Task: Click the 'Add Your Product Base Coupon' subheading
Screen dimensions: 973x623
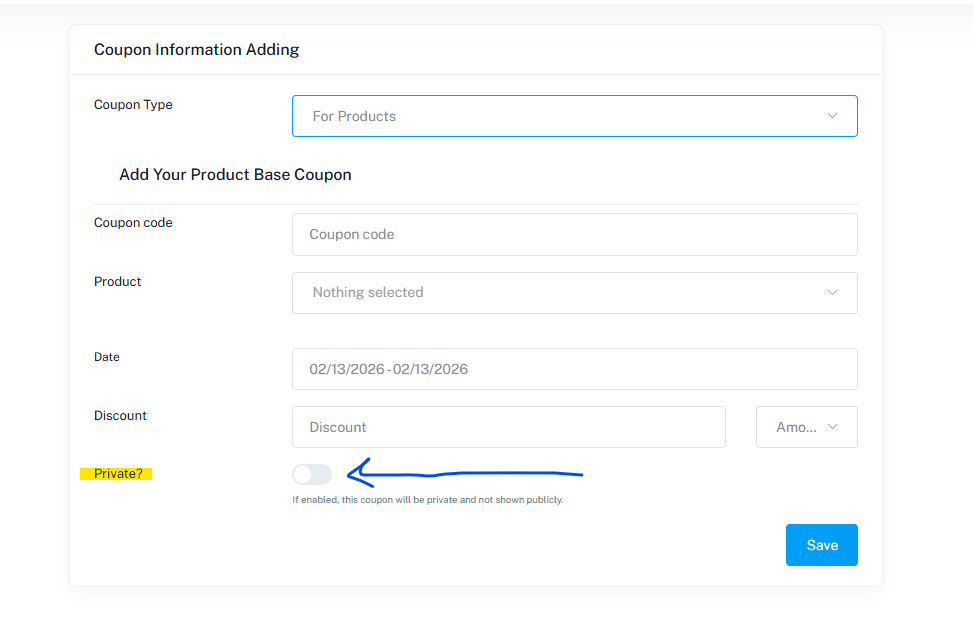Action: pyautogui.click(x=235, y=175)
